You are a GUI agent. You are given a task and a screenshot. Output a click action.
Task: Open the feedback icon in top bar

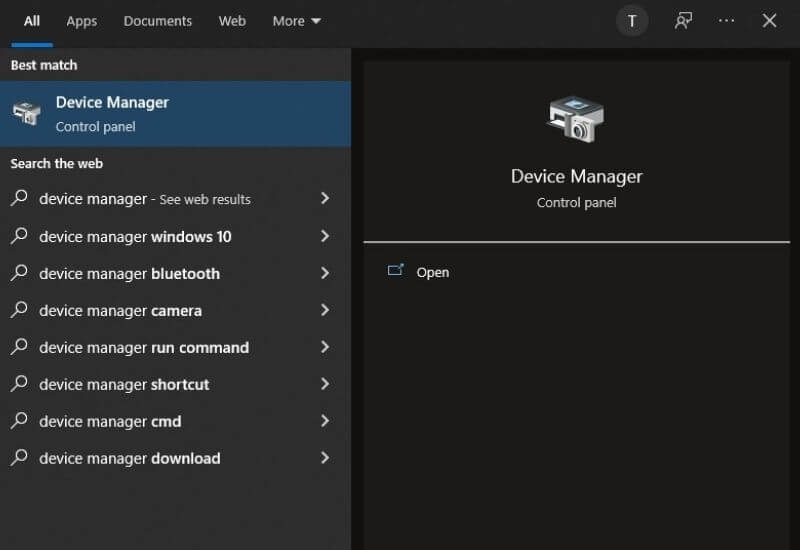(683, 21)
